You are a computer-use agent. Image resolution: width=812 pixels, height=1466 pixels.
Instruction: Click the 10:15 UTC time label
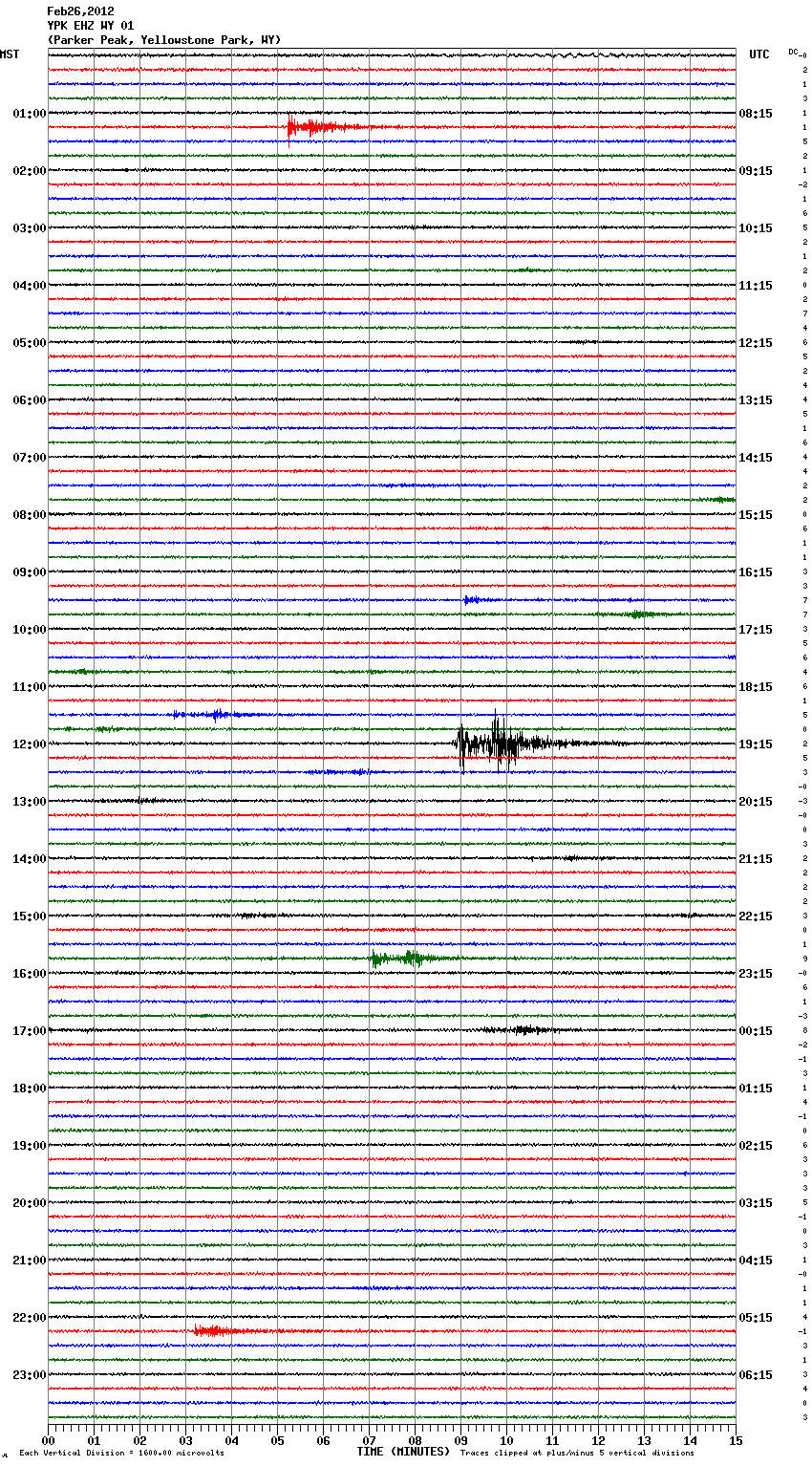coord(756,228)
